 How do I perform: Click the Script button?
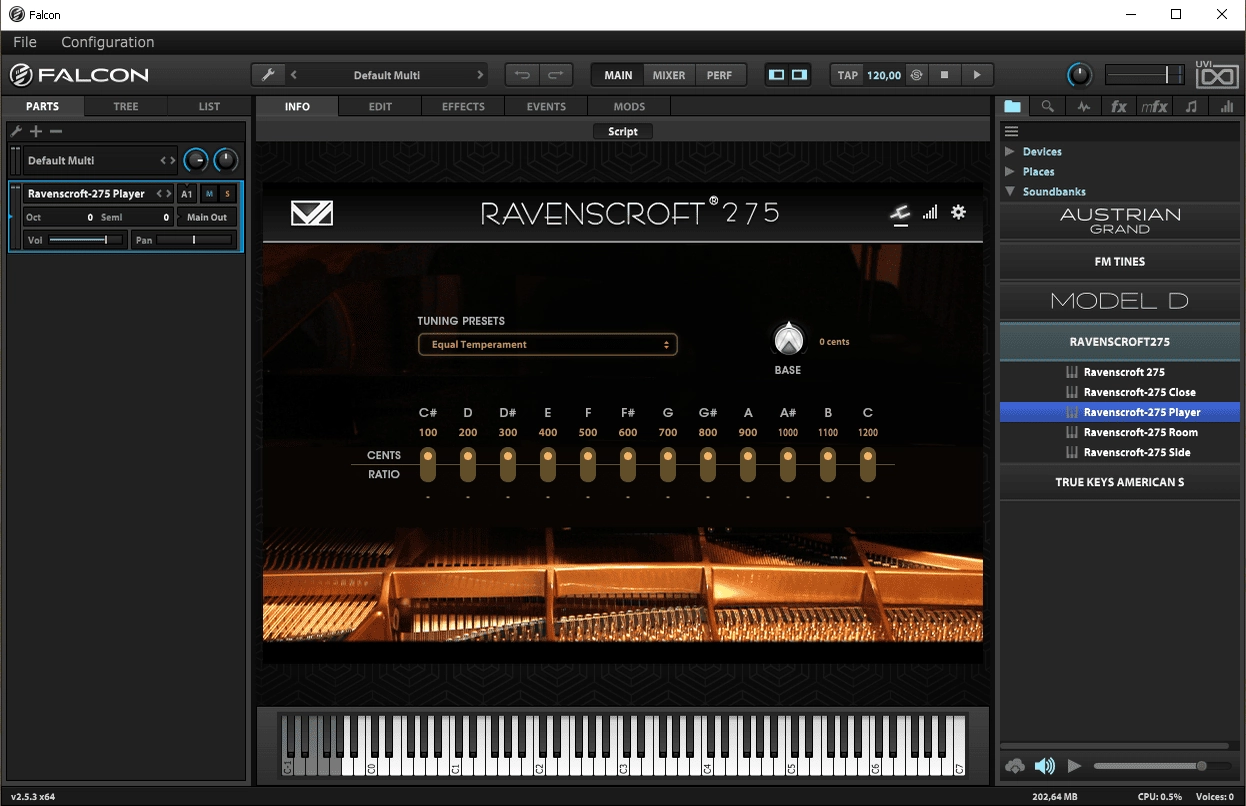coord(623,131)
